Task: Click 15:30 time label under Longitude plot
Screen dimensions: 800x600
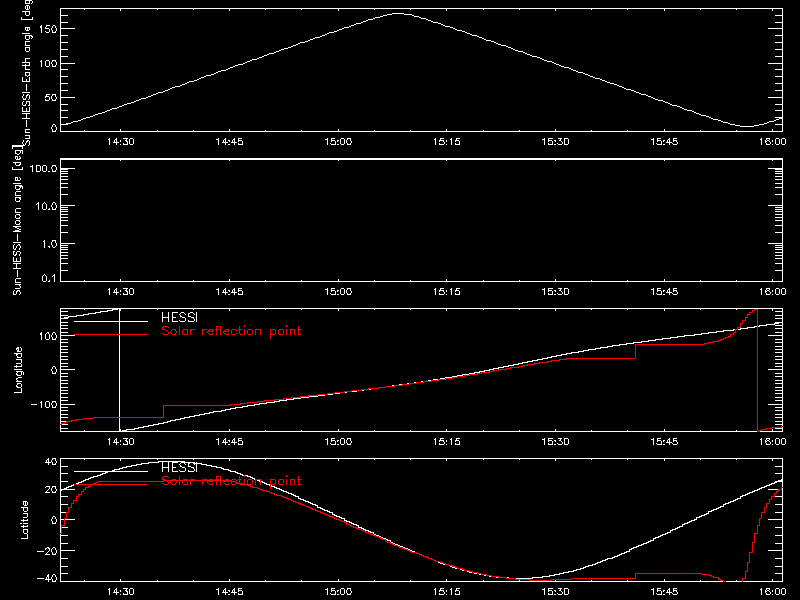Action: click(x=556, y=441)
